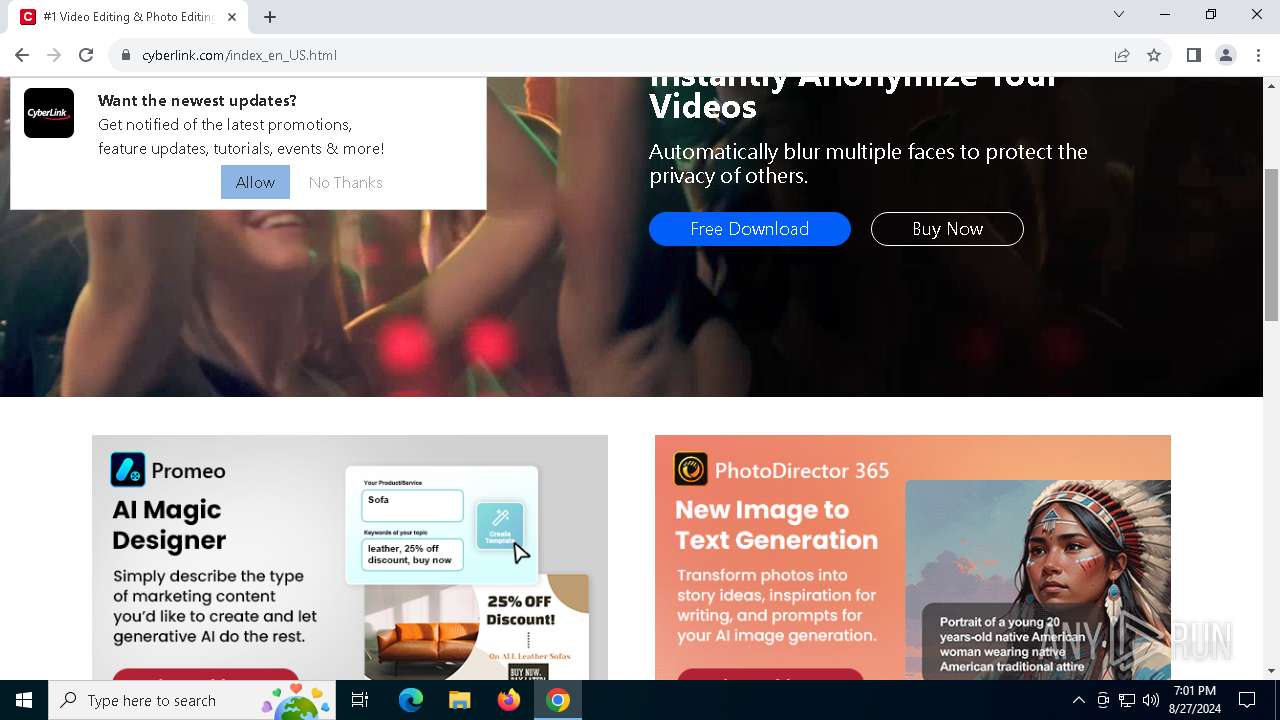Open the tab search dropdown
The height and width of the screenshot is (720, 1280).
1119,14
